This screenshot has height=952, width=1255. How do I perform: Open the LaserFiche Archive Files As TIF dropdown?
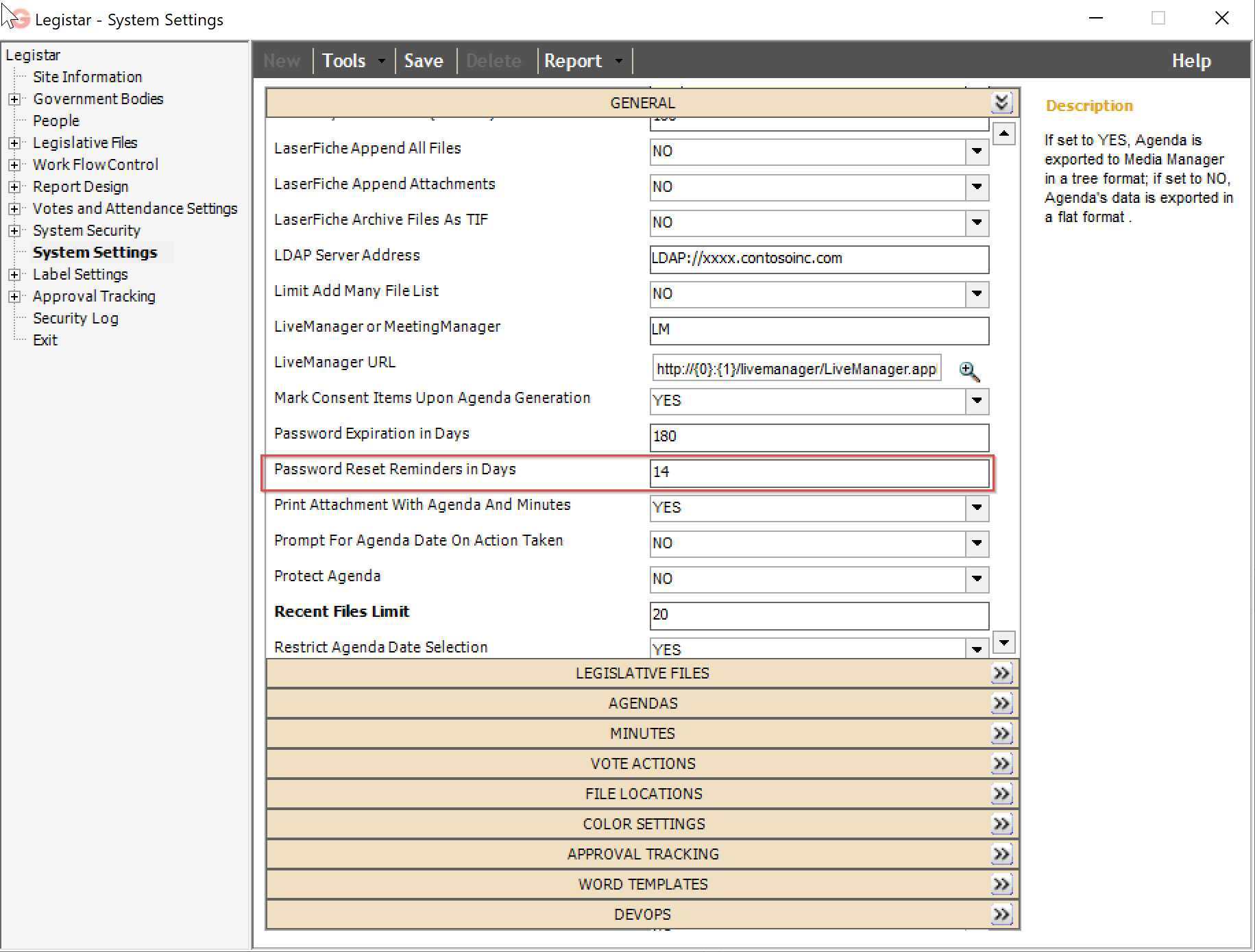click(x=976, y=223)
